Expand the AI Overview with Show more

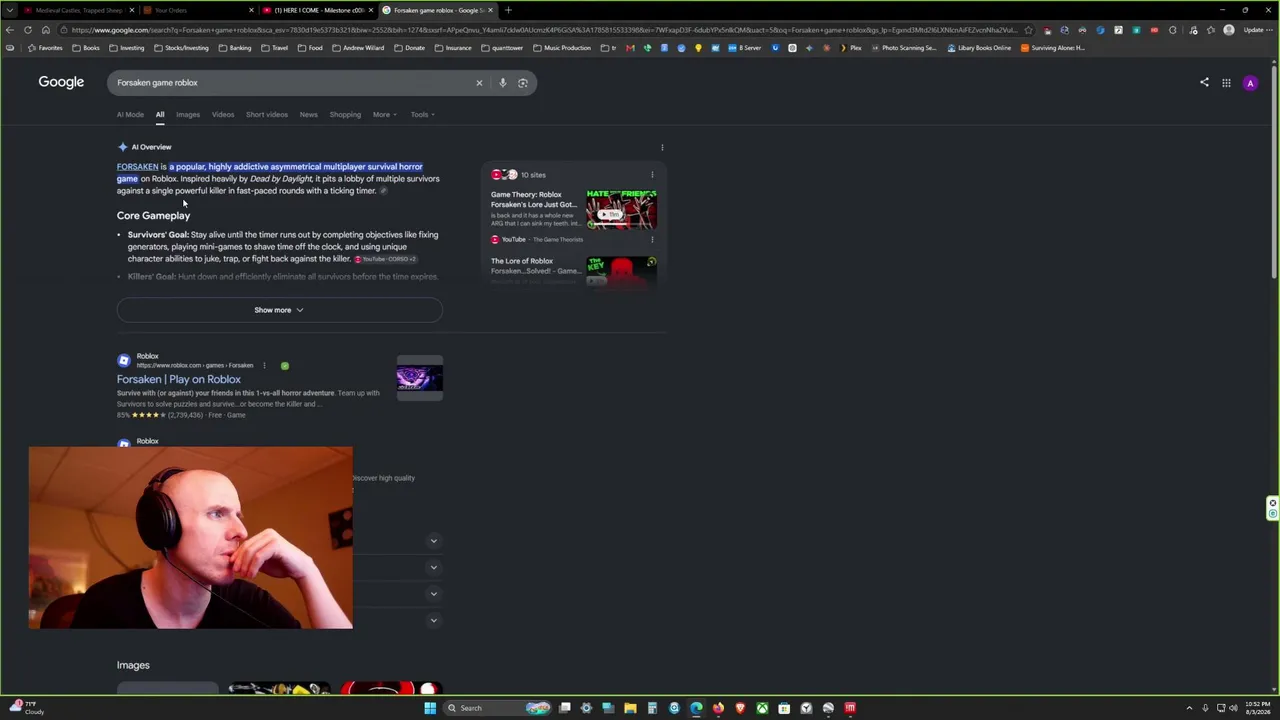(279, 310)
